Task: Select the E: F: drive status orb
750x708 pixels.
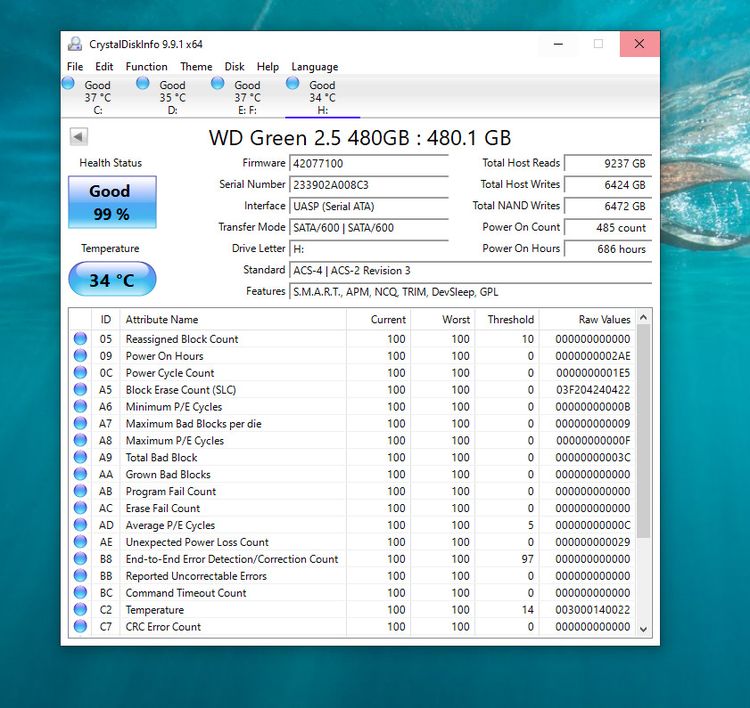Action: [x=218, y=83]
